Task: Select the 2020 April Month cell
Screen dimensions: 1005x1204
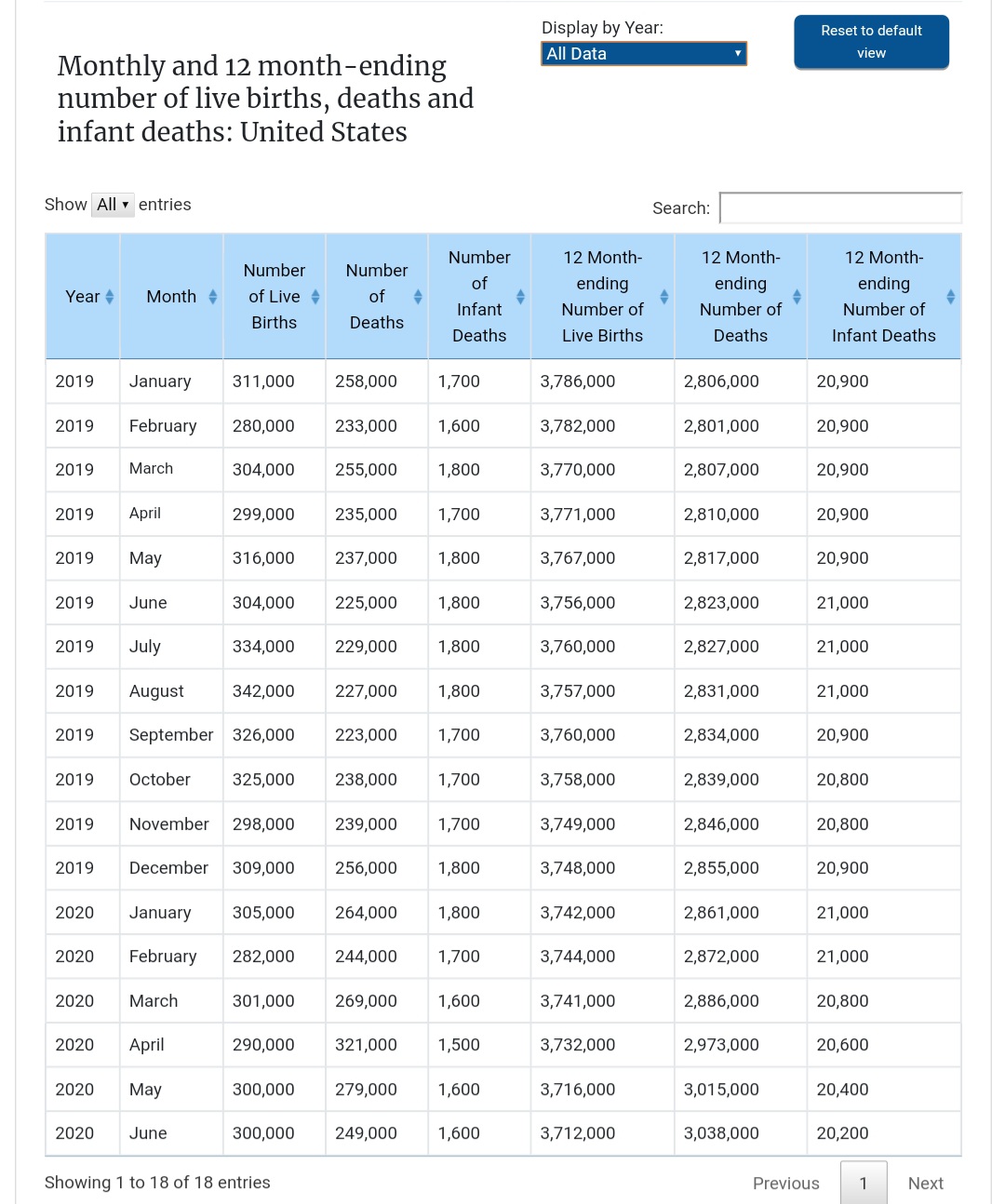Action: pos(147,1045)
